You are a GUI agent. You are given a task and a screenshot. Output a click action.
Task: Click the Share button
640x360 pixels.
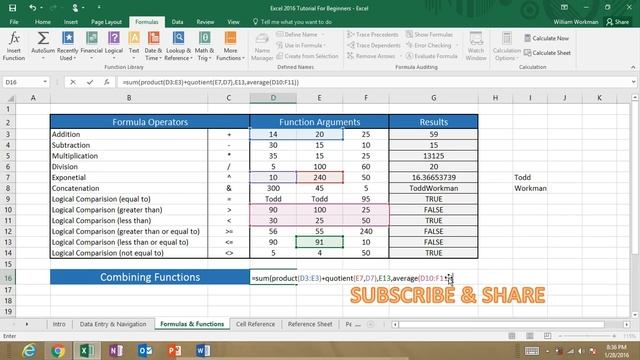pyautogui.click(x=618, y=22)
